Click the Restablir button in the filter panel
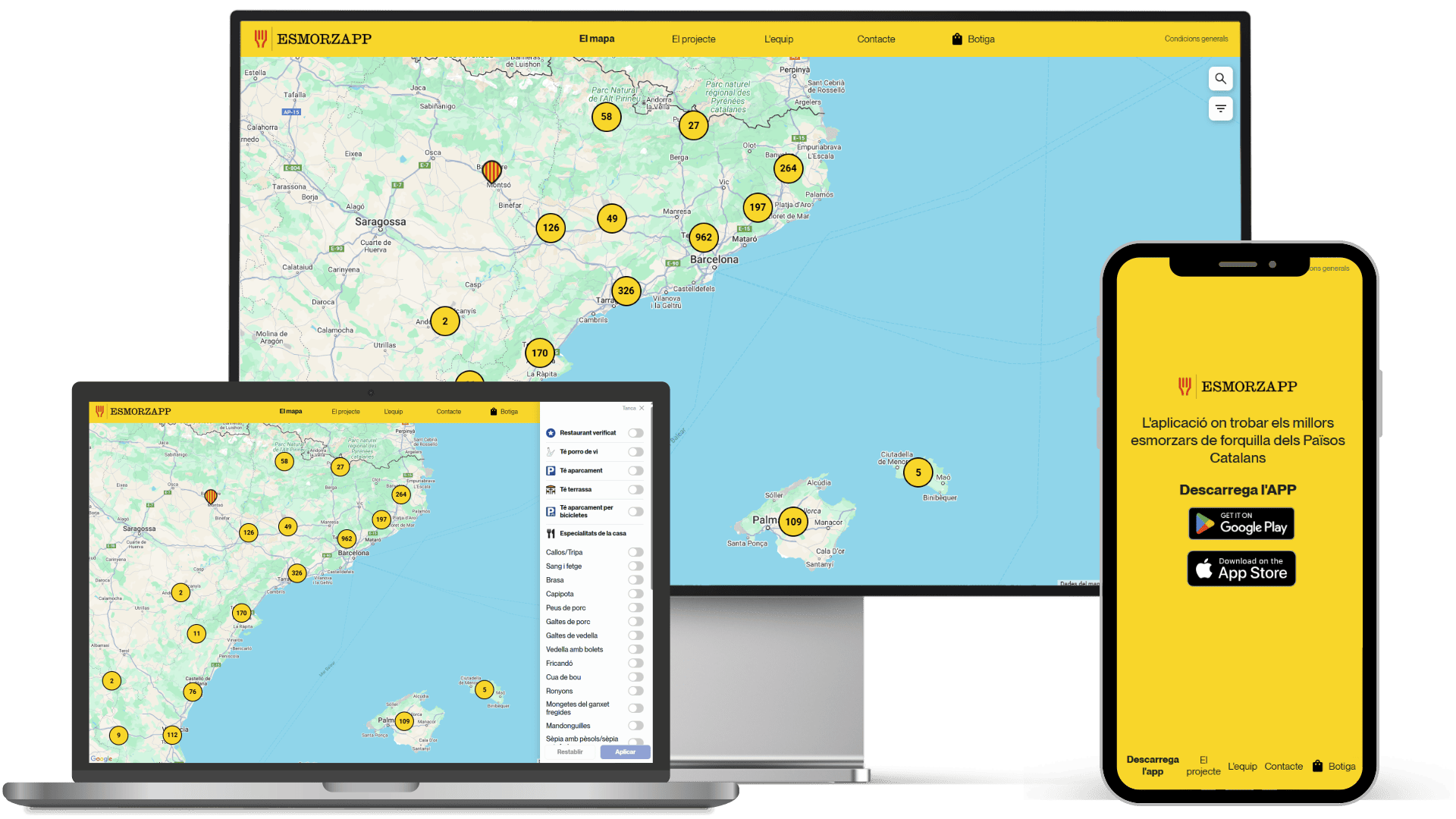 [x=570, y=752]
